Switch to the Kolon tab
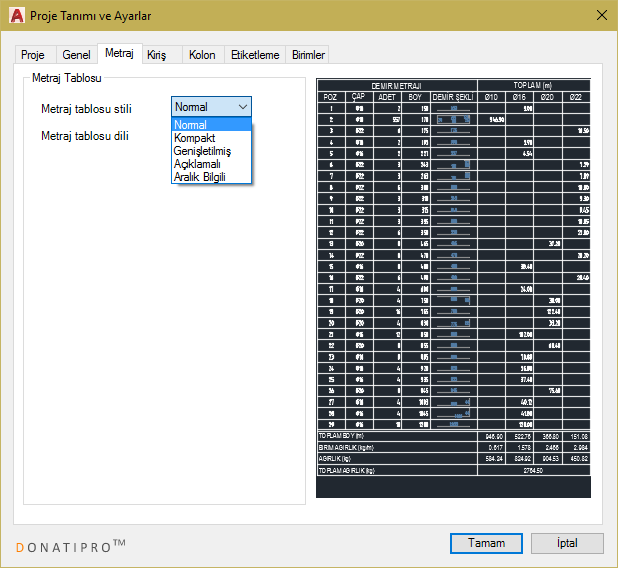Screen dimensions: 618x568 (x=202, y=55)
